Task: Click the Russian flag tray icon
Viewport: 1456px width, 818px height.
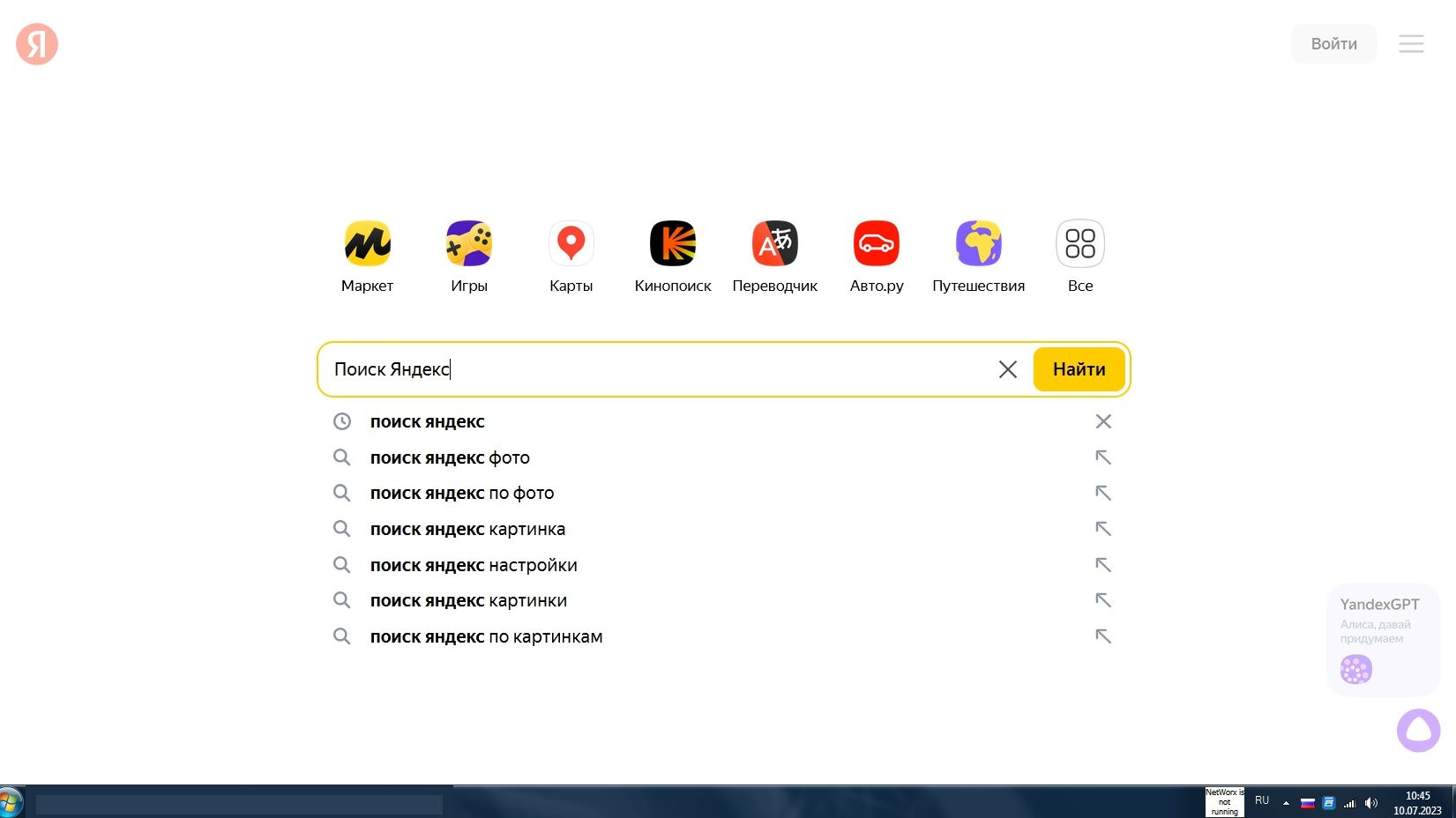Action: [x=1308, y=803]
